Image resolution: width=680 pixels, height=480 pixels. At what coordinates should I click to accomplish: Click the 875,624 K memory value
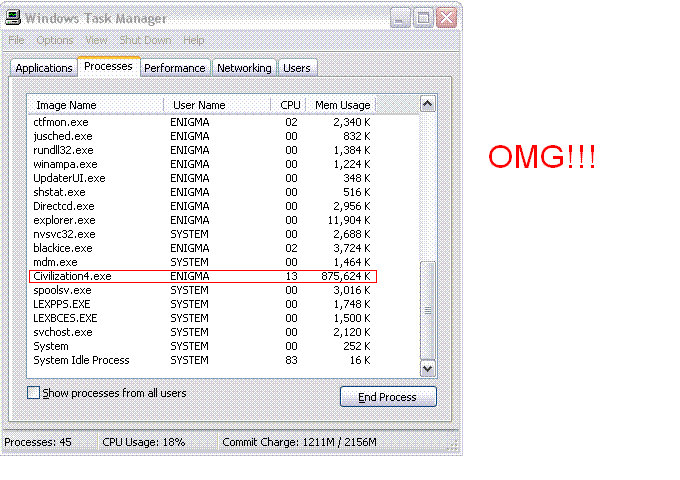pyautogui.click(x=346, y=276)
